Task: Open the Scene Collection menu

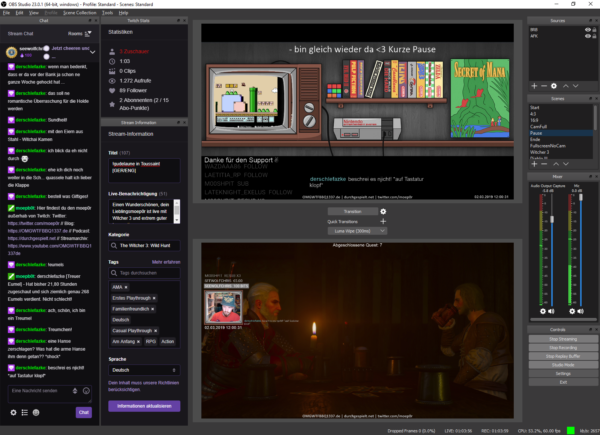Action: (79, 11)
